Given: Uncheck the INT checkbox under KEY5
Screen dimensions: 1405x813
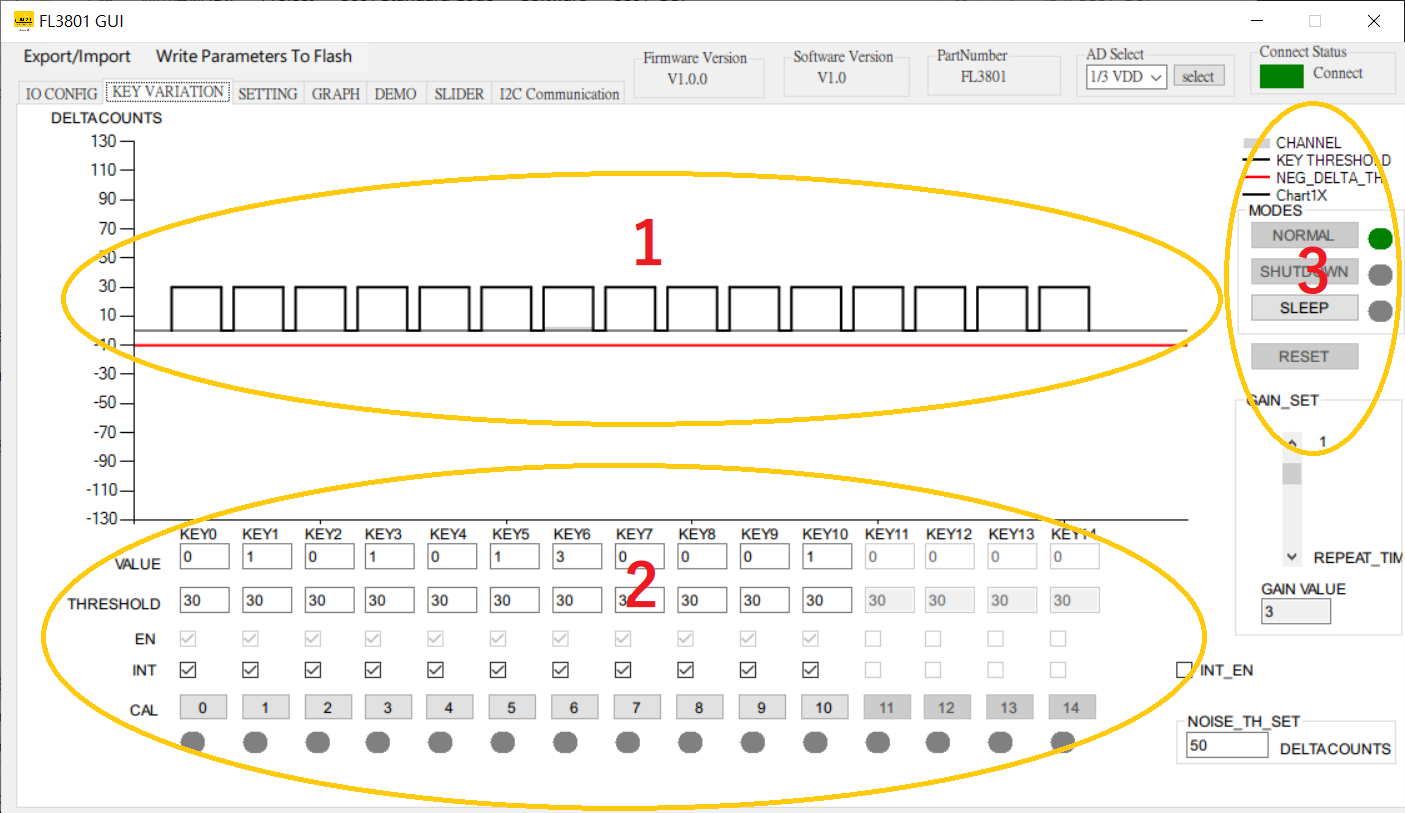Looking at the screenshot, I should pyautogui.click(x=497, y=670).
